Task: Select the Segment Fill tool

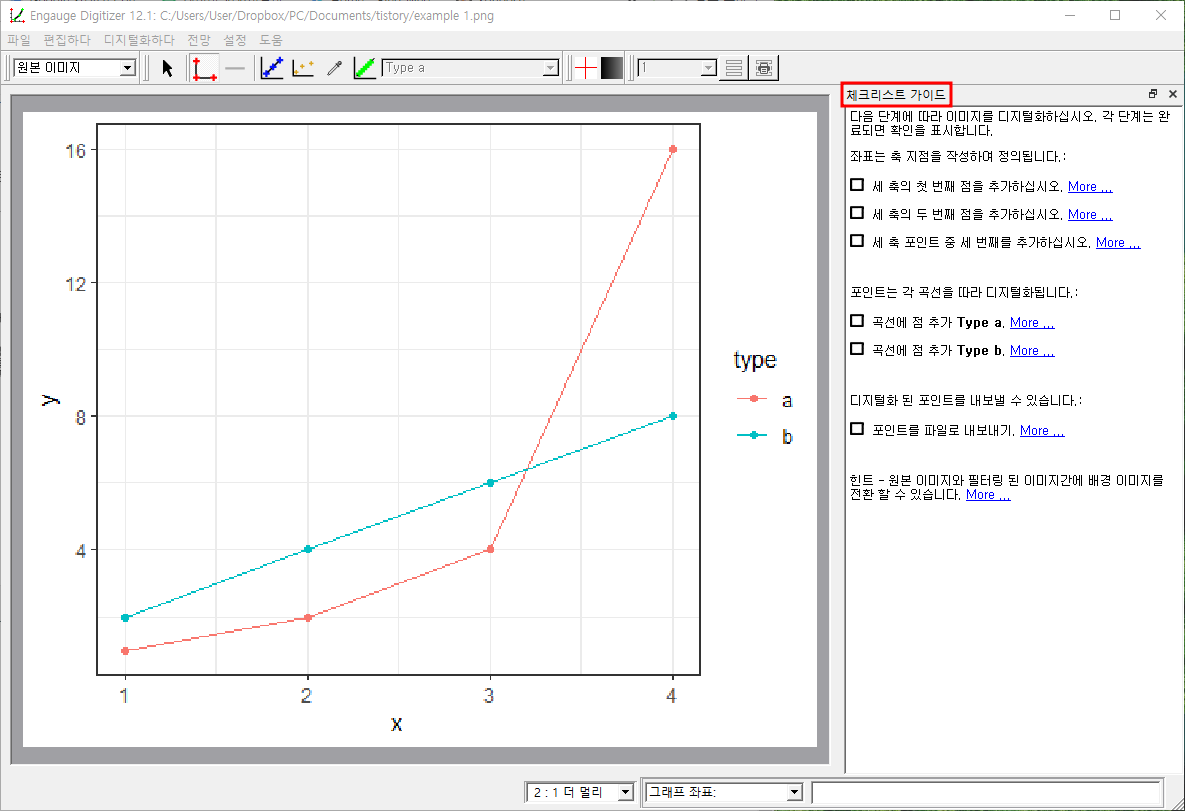Action: coord(365,68)
